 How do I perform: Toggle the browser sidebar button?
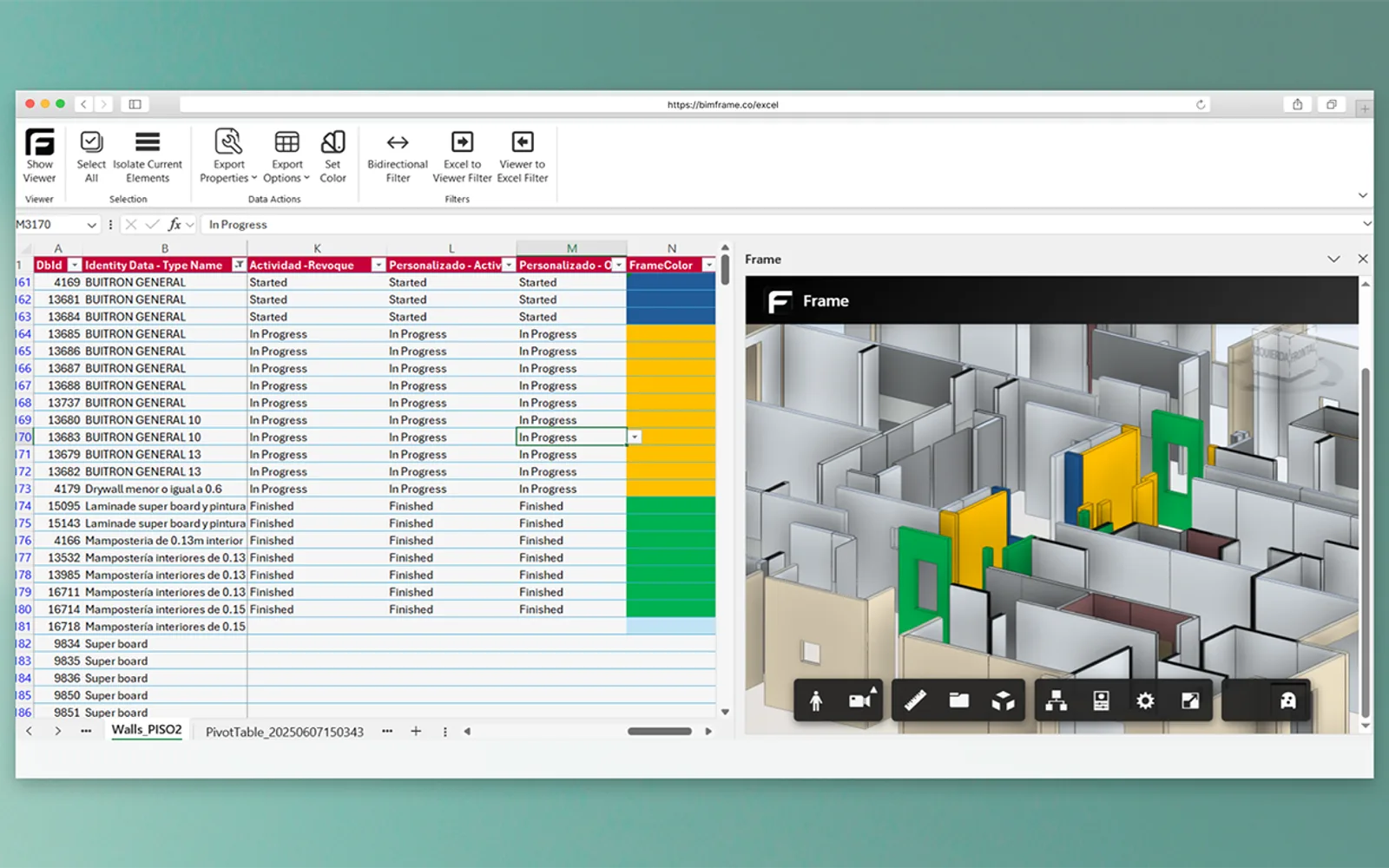(135, 104)
